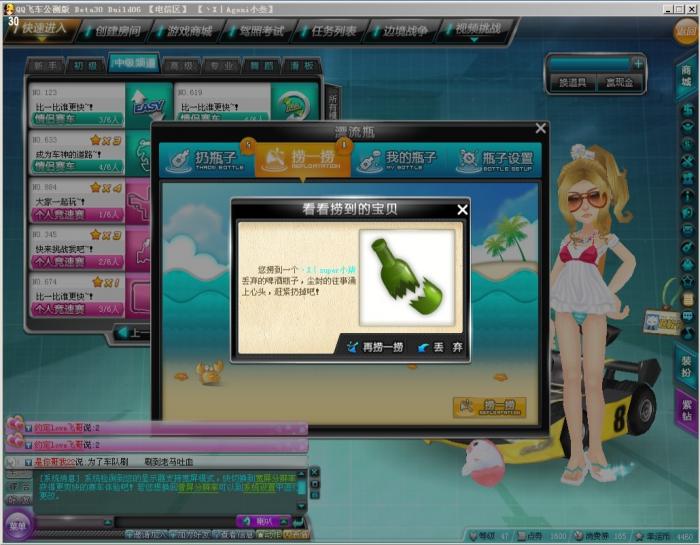Click the dollar sign sidebar icon
The image size is (700, 545).
point(688,110)
